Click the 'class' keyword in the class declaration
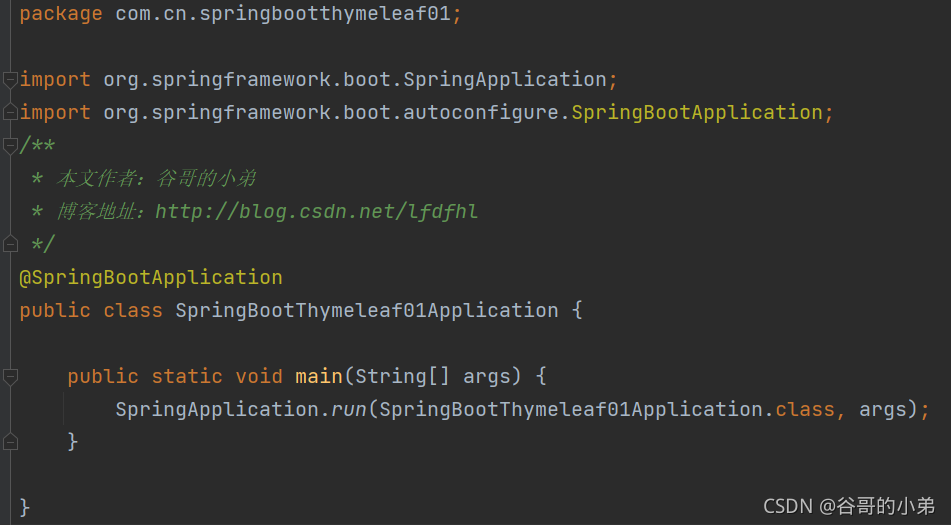 133,310
